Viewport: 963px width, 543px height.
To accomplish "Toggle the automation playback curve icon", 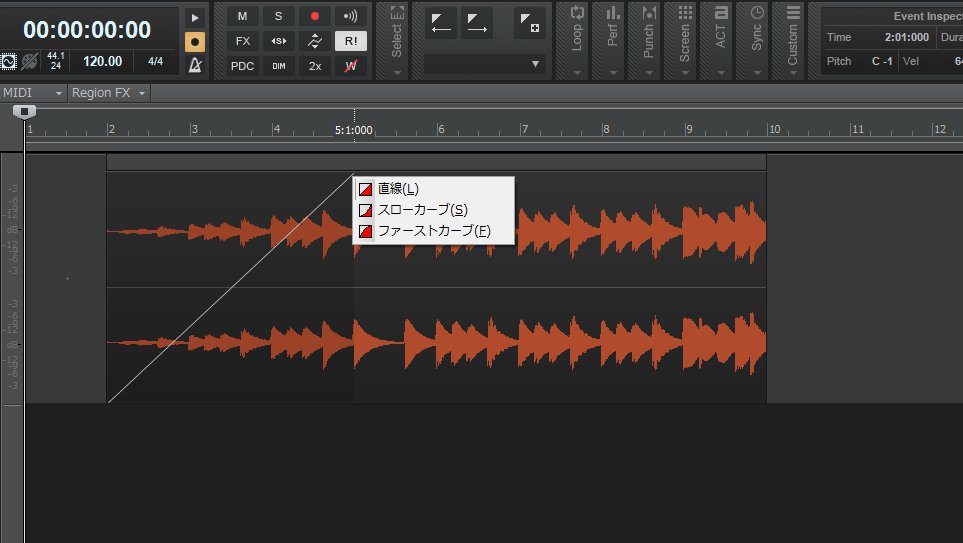I will pyautogui.click(x=314, y=41).
